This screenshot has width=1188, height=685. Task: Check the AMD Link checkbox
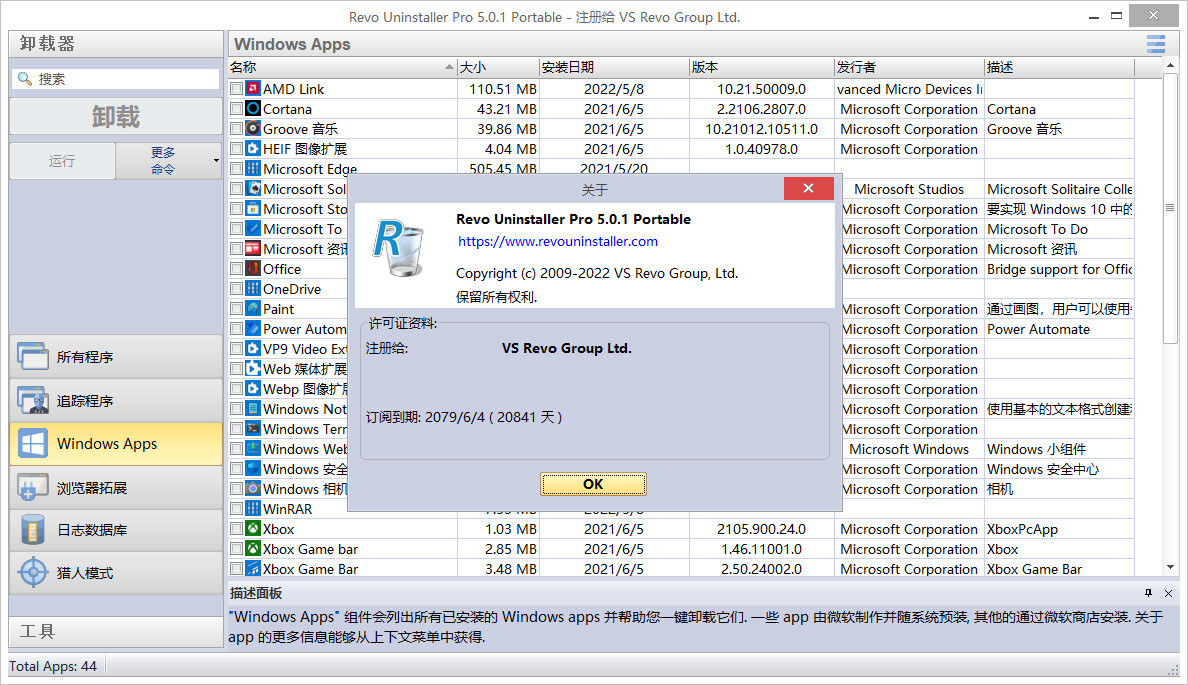tap(236, 89)
